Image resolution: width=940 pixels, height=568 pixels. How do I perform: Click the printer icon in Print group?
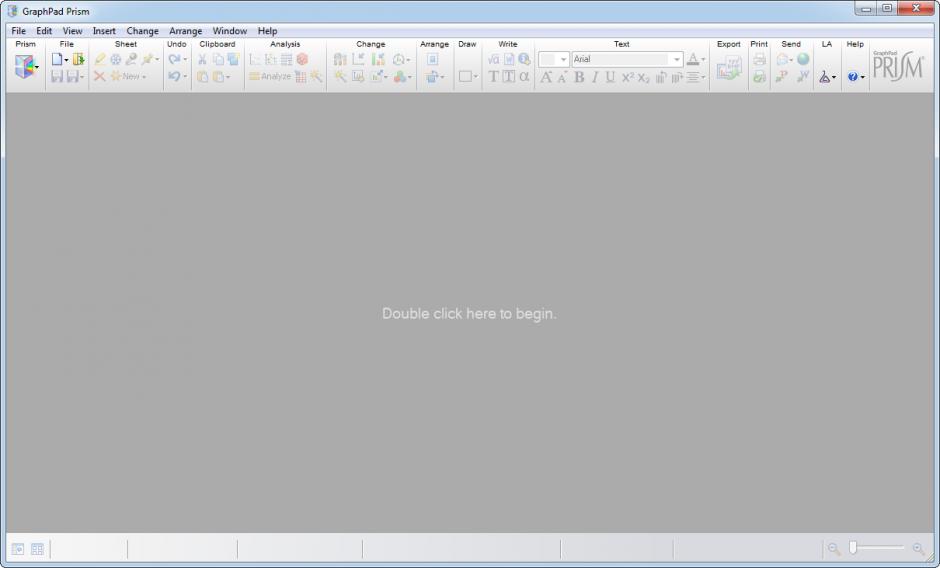pos(760,59)
